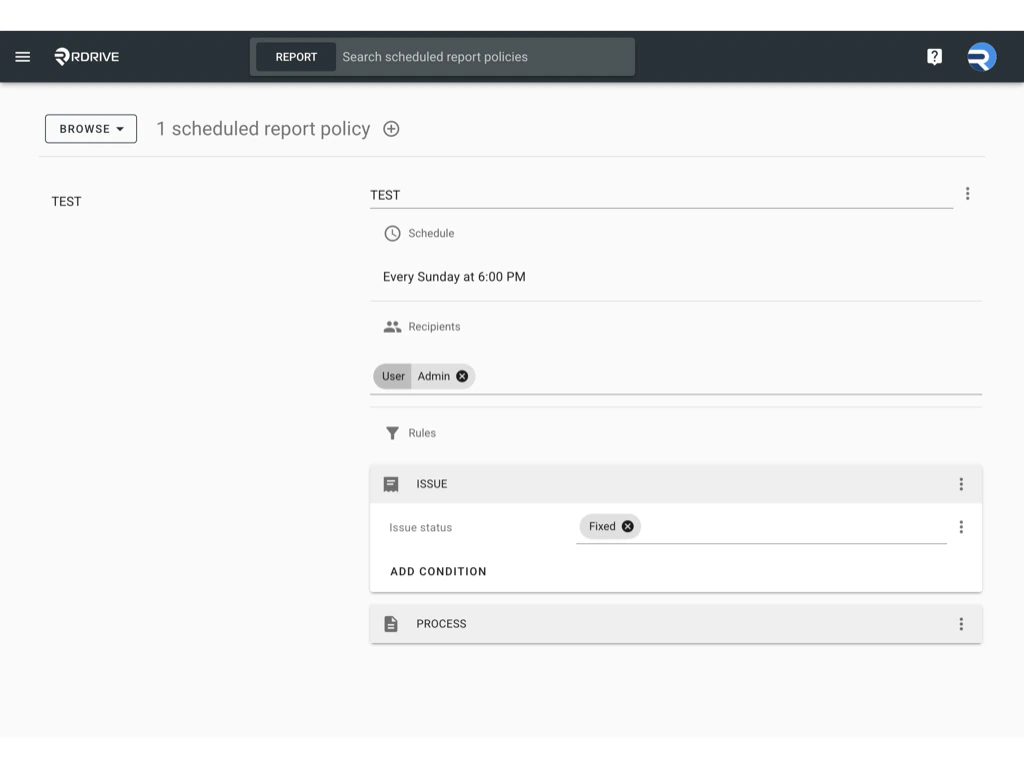Click ADD CONDITION in the Issue rule
The image size is (1024, 768).
point(438,571)
